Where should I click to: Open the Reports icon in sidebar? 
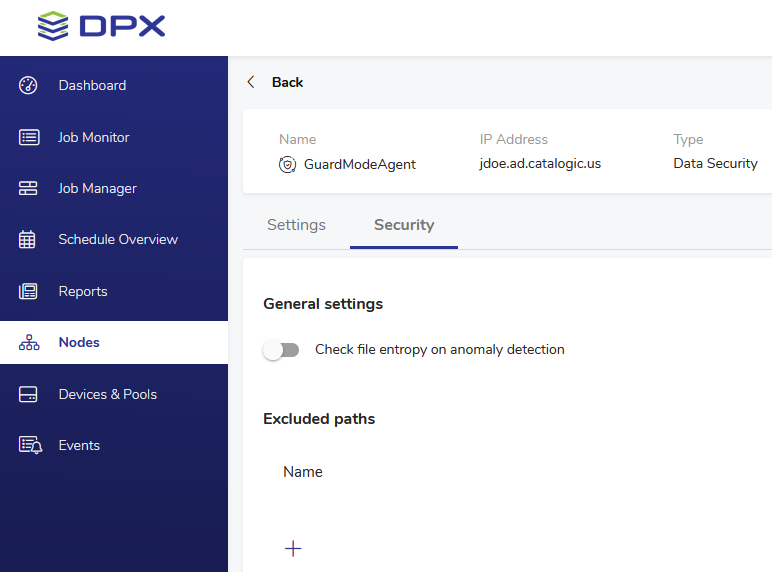(x=28, y=291)
